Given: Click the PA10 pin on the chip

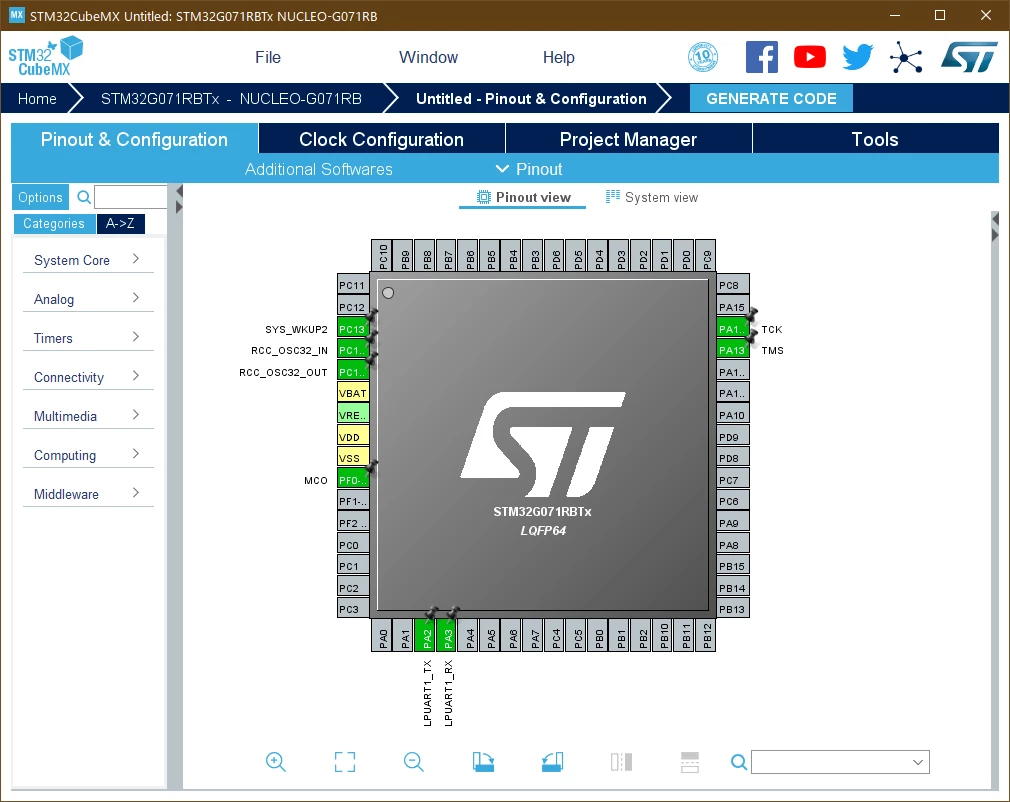Looking at the screenshot, I should click(x=732, y=415).
